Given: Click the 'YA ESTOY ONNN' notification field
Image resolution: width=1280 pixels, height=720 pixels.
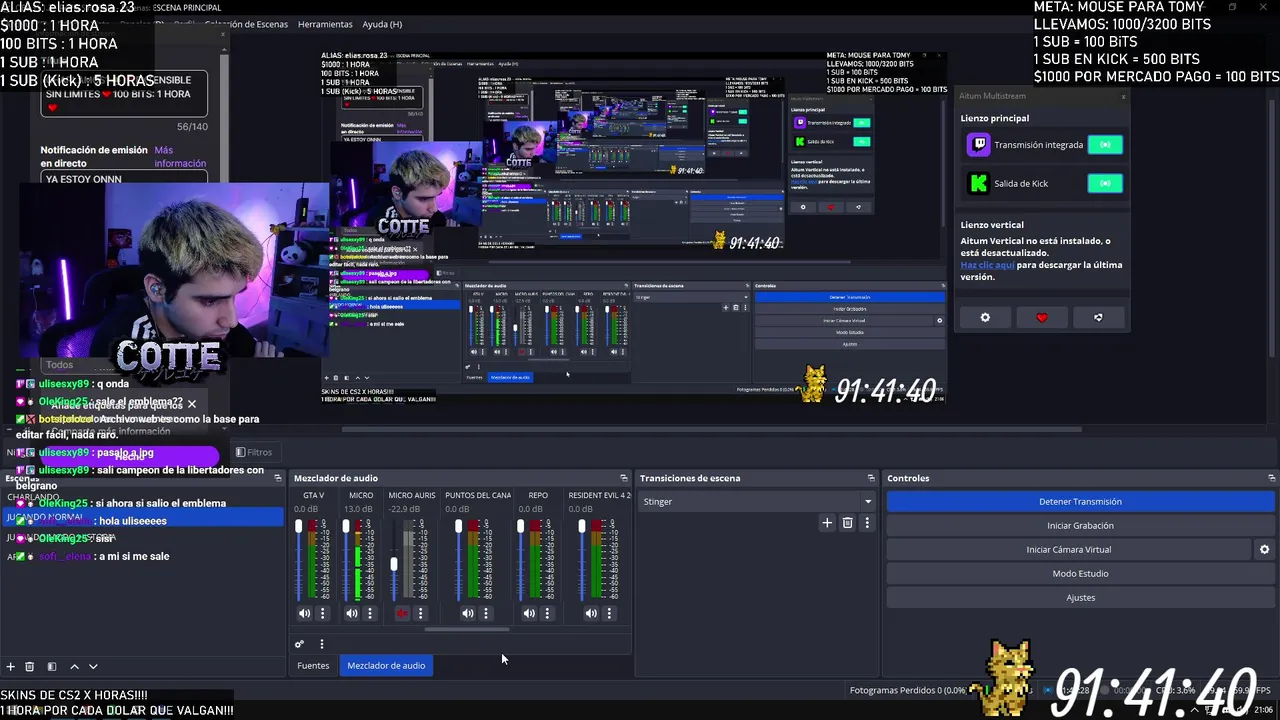Looking at the screenshot, I should [x=124, y=179].
